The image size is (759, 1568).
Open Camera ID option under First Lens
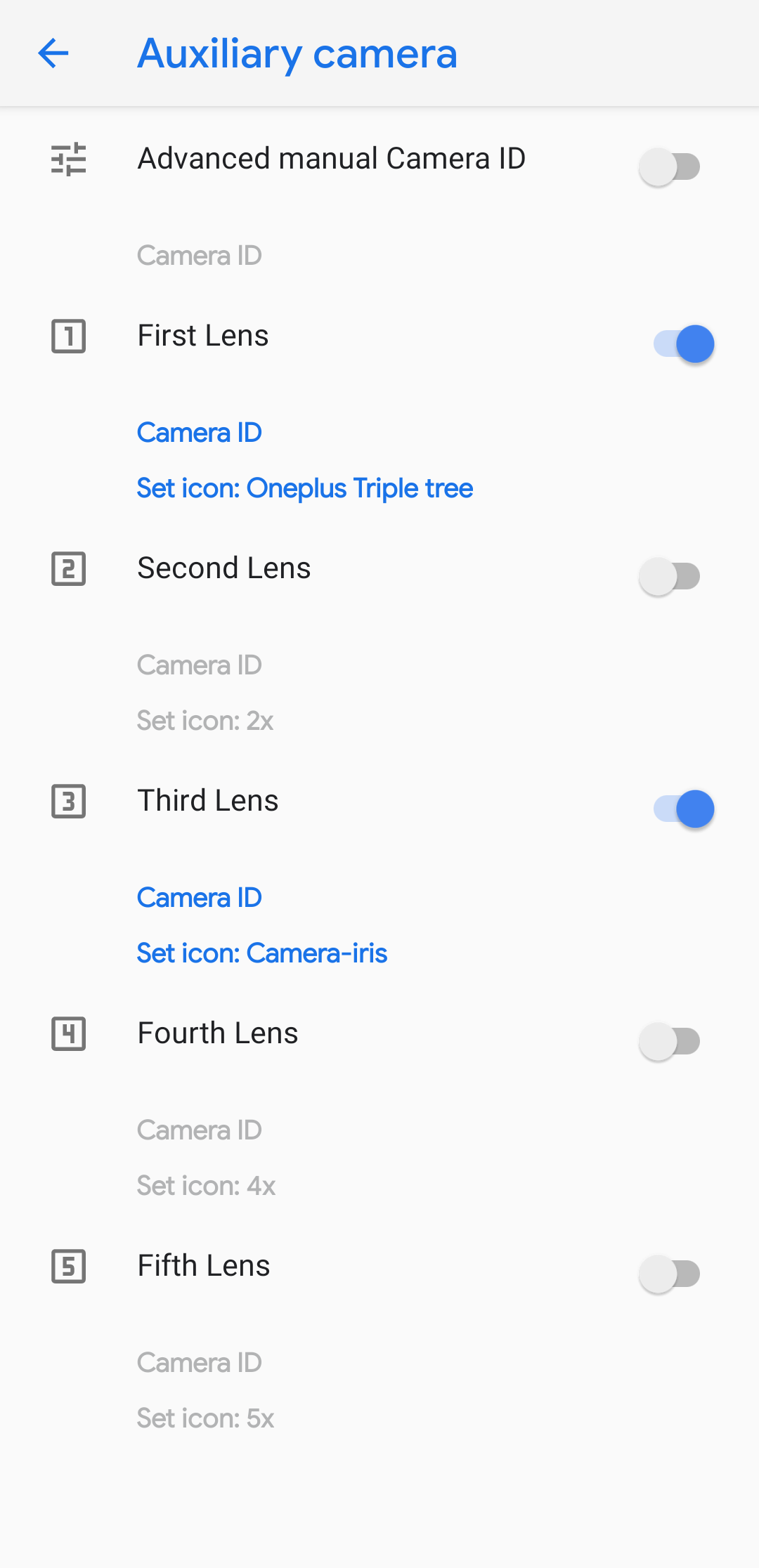coord(200,433)
